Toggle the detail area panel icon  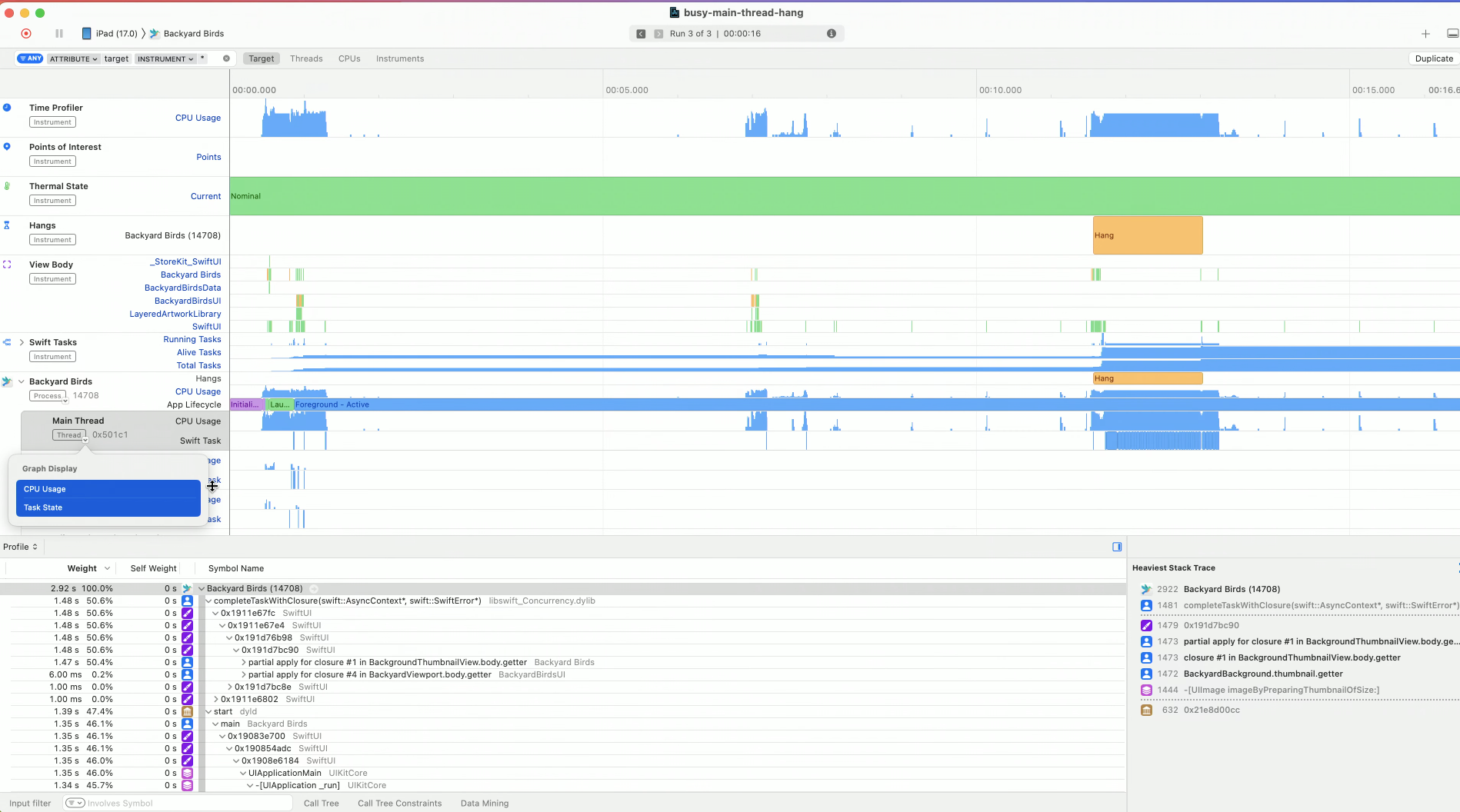click(1452, 34)
